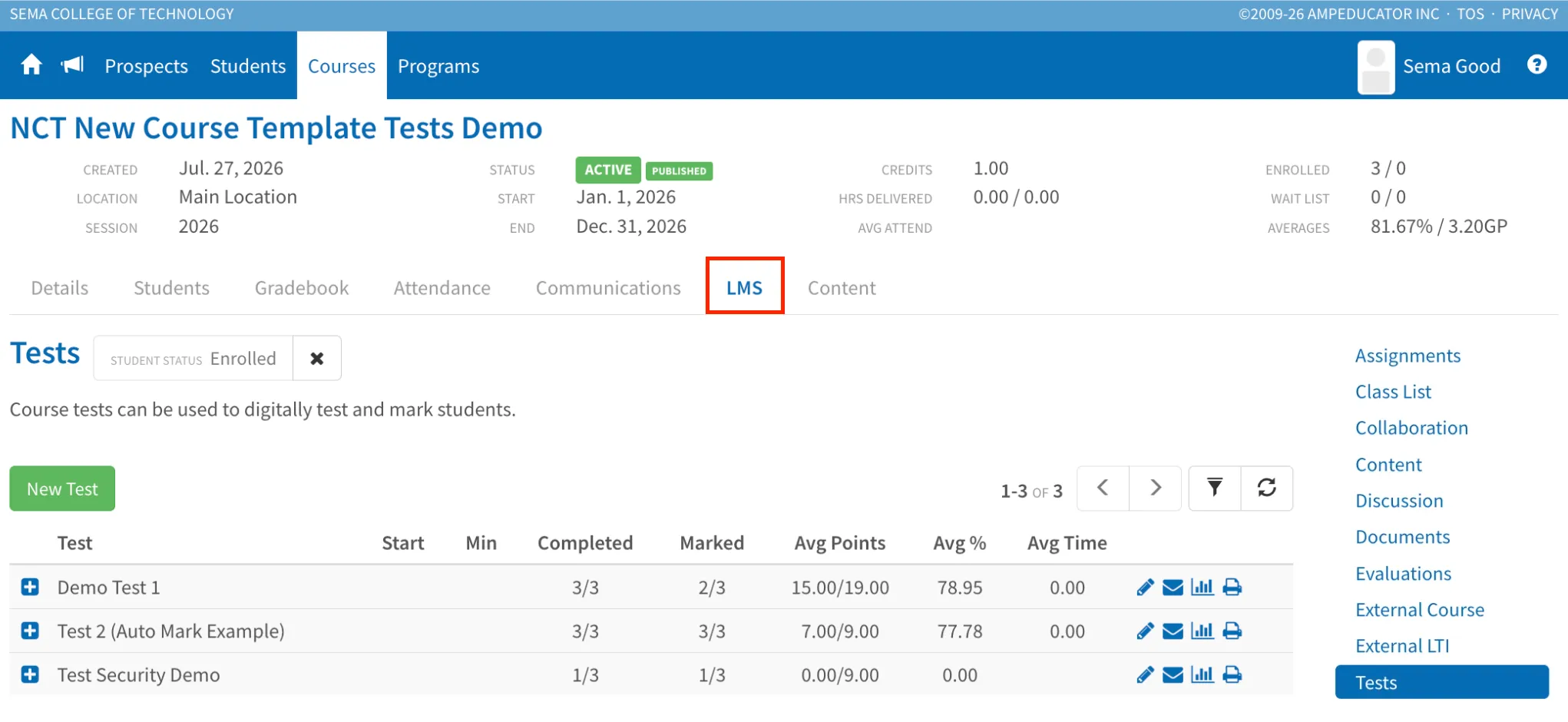The width and height of the screenshot is (1568, 722).
Task: Expand the Demo Test 1 row
Action: pyautogui.click(x=30, y=588)
